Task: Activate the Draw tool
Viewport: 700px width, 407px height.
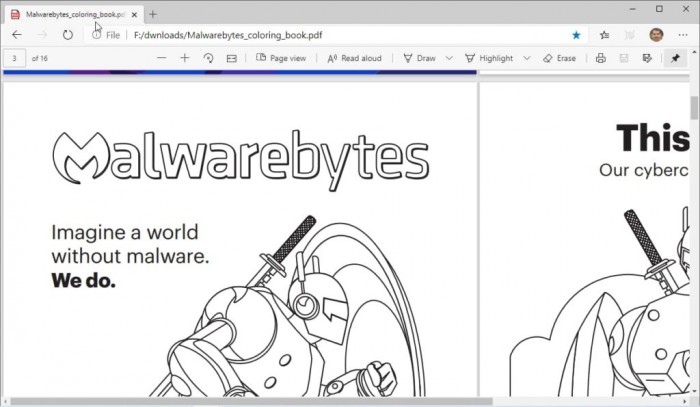Action: (x=419, y=58)
